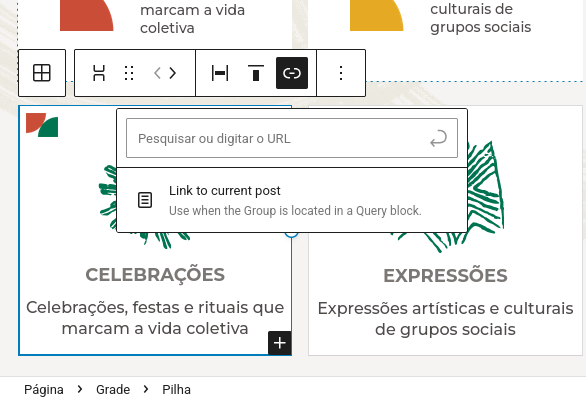
Task: Open the vertical alignment control
Action: pyautogui.click(x=256, y=73)
